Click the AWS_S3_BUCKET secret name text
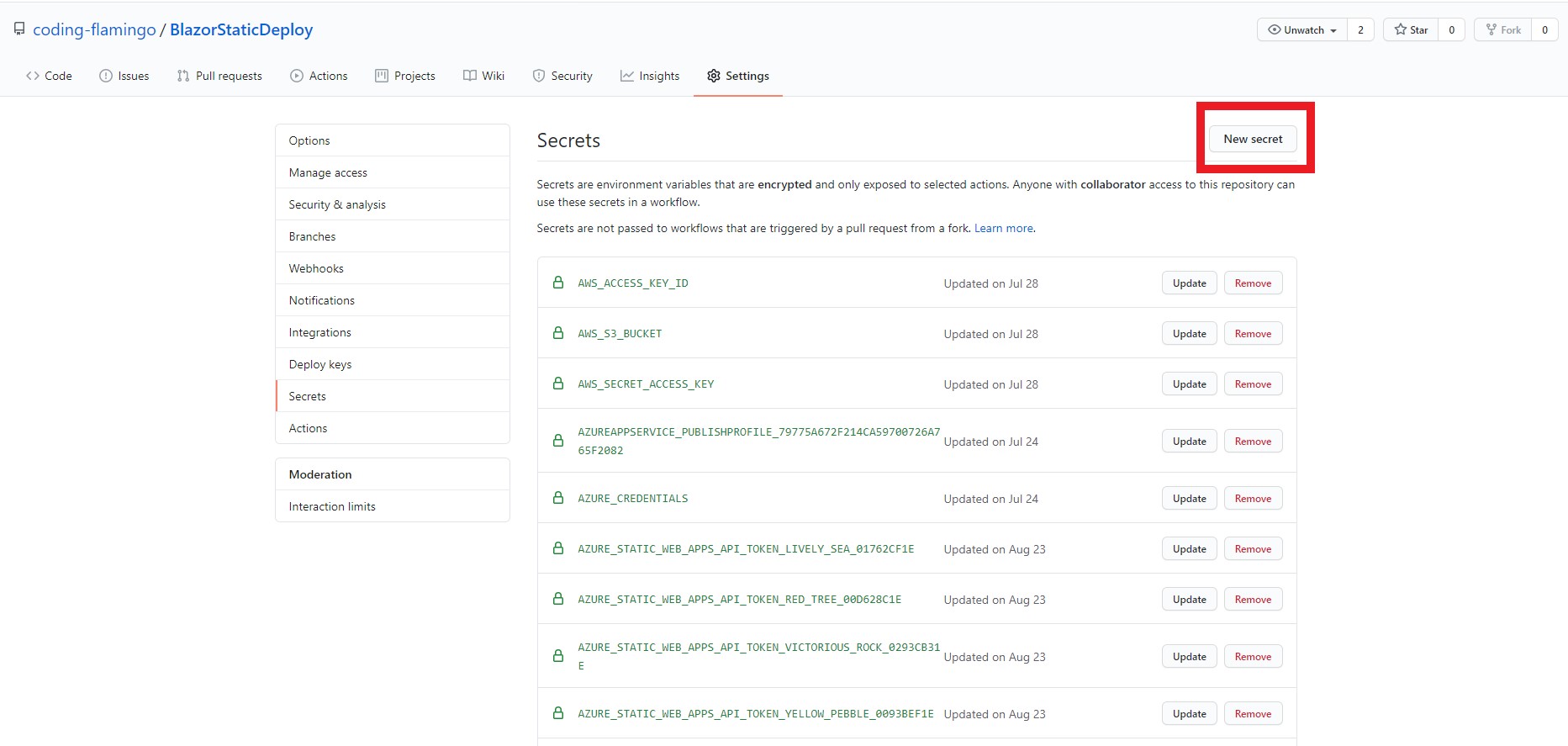 [620, 334]
